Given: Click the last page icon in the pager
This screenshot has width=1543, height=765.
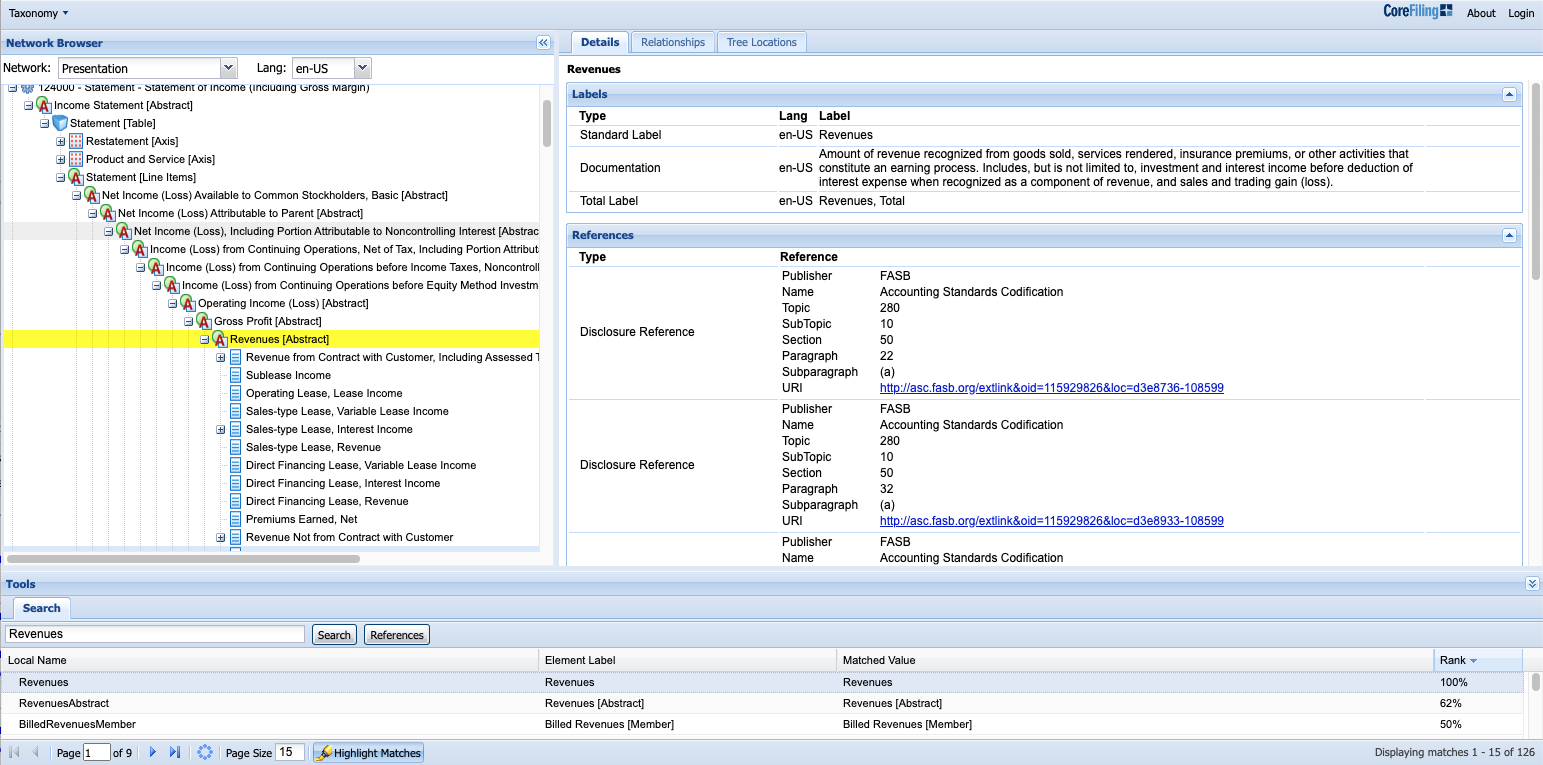Looking at the screenshot, I should (x=174, y=752).
